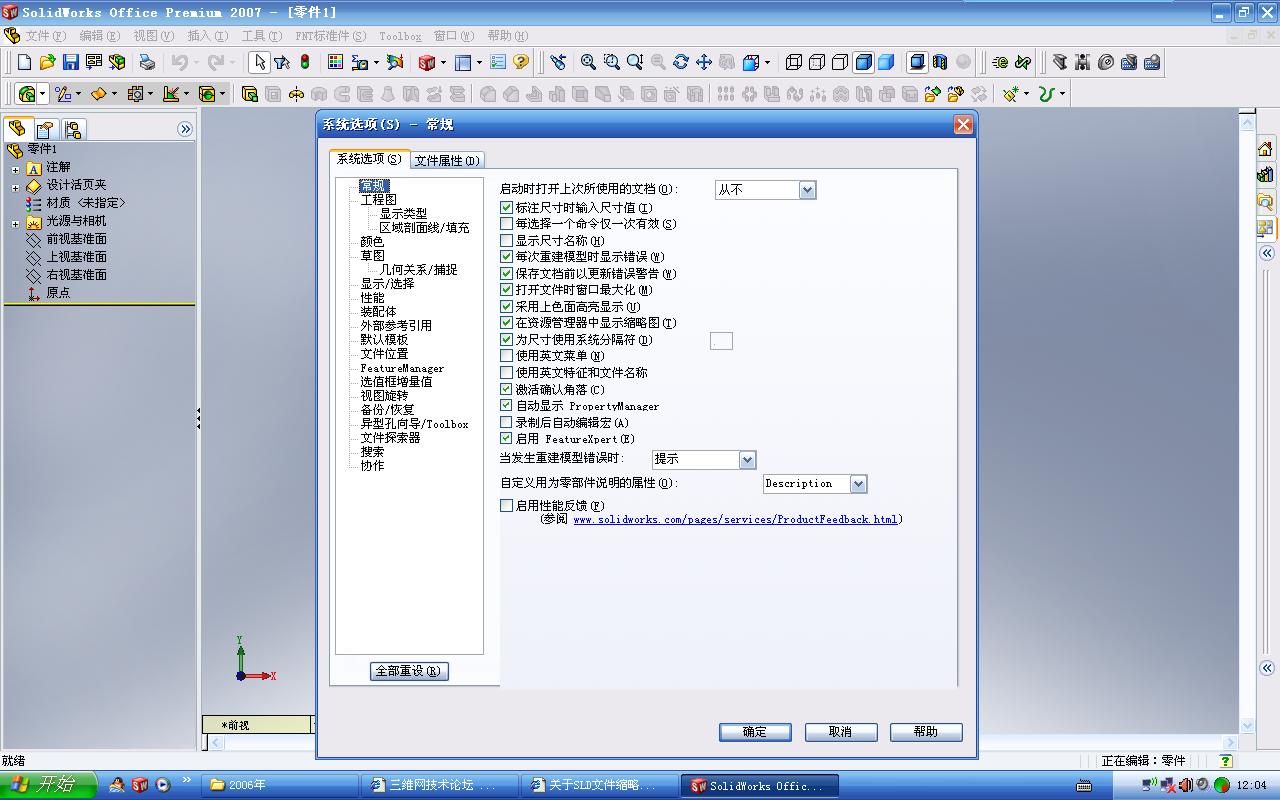Click the Save floppy disk icon
1280x800 pixels.
point(70,62)
